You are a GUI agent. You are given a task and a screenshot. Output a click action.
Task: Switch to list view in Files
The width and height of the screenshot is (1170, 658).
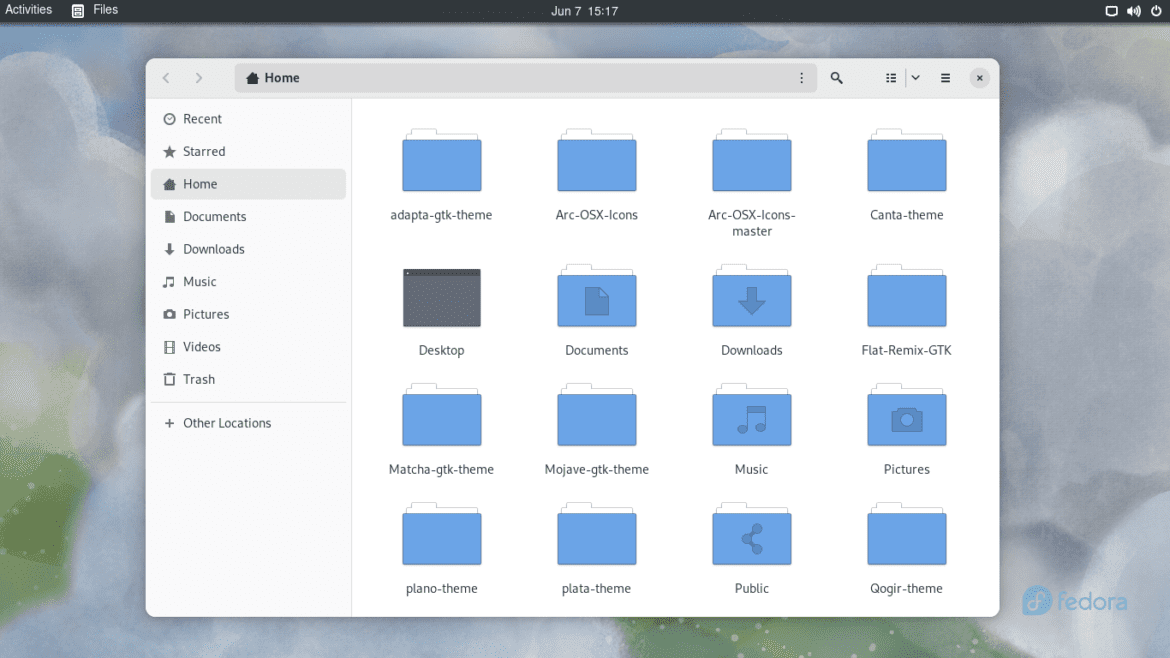tap(890, 77)
